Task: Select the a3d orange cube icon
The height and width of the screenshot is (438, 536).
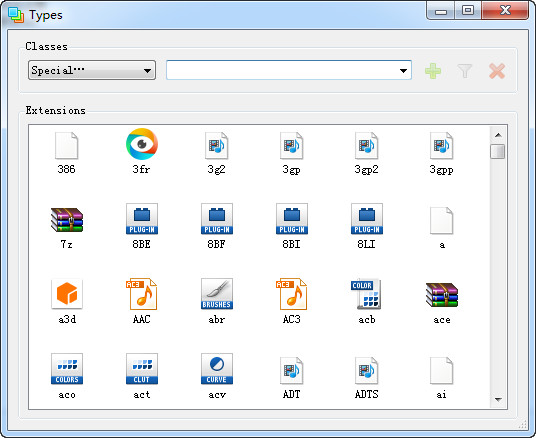Action: pos(67,294)
